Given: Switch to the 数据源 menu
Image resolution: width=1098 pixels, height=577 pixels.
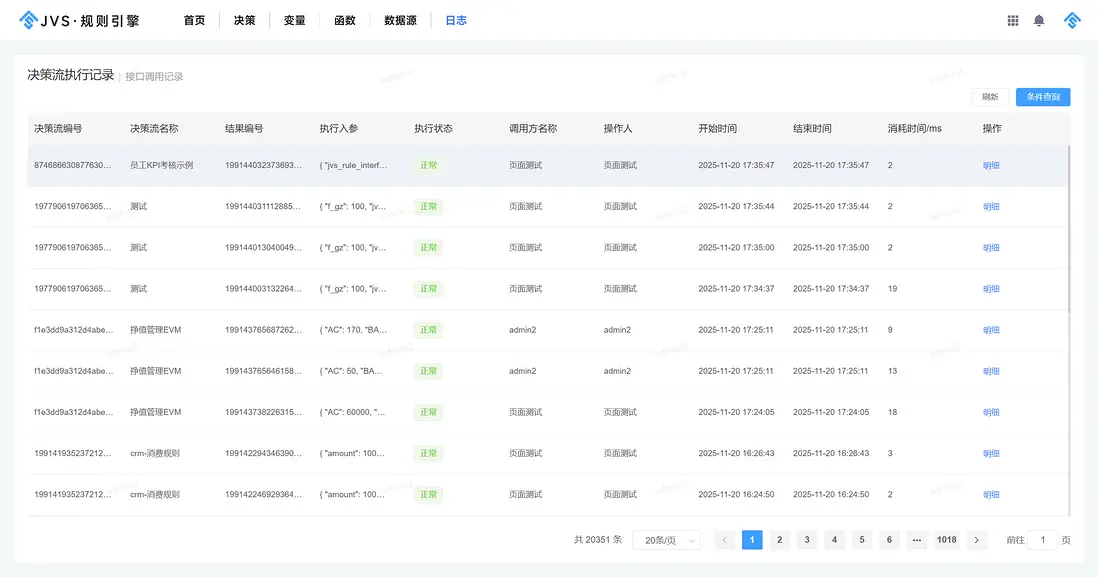Looking at the screenshot, I should pos(400,20).
